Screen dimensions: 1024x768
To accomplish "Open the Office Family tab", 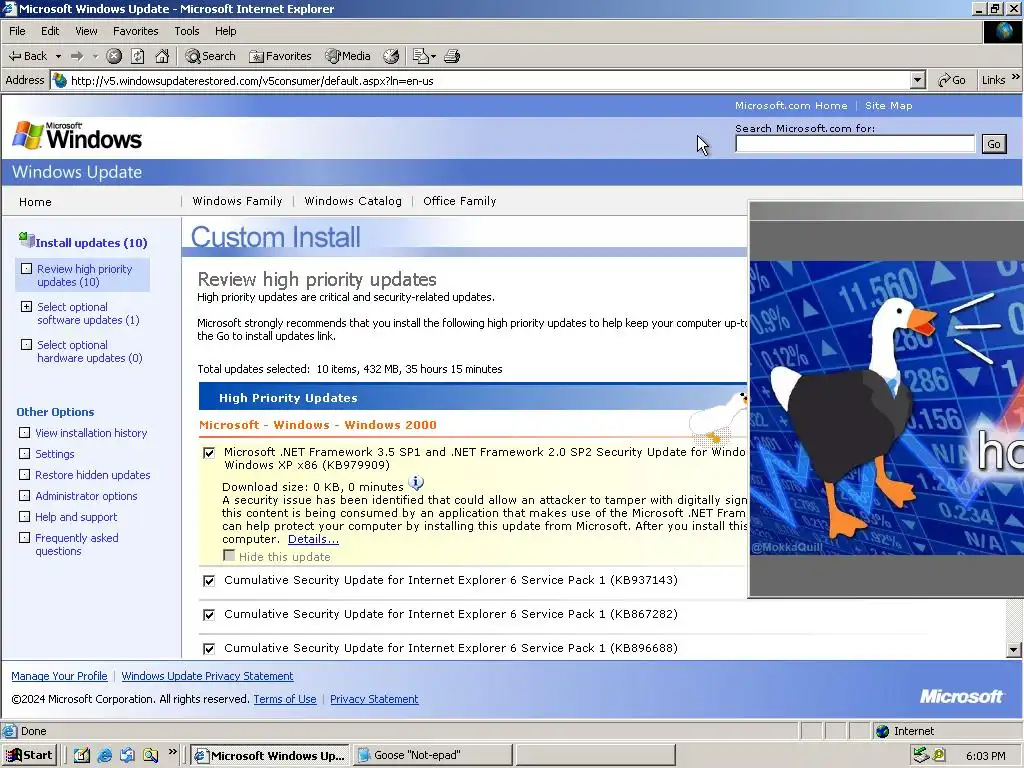I will click(459, 201).
